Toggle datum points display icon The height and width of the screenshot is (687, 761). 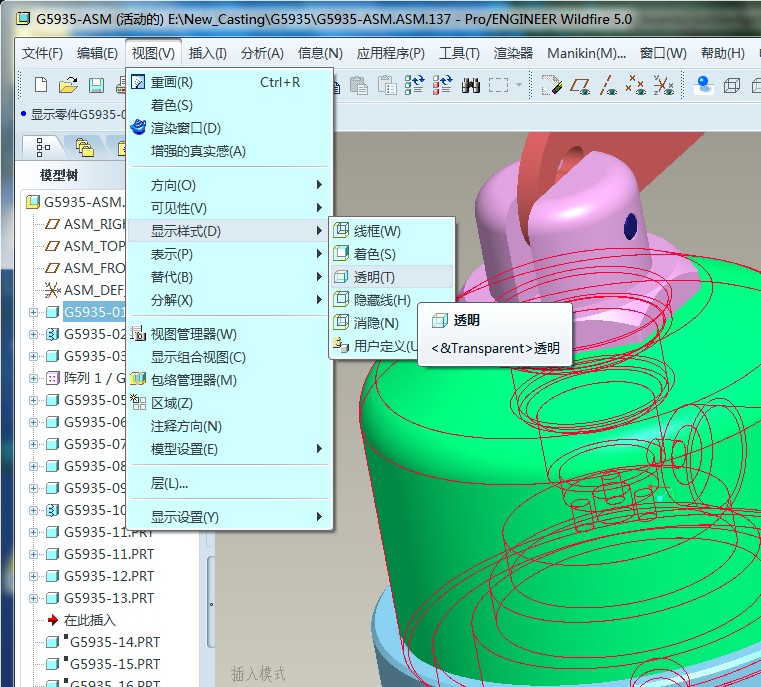(635, 85)
